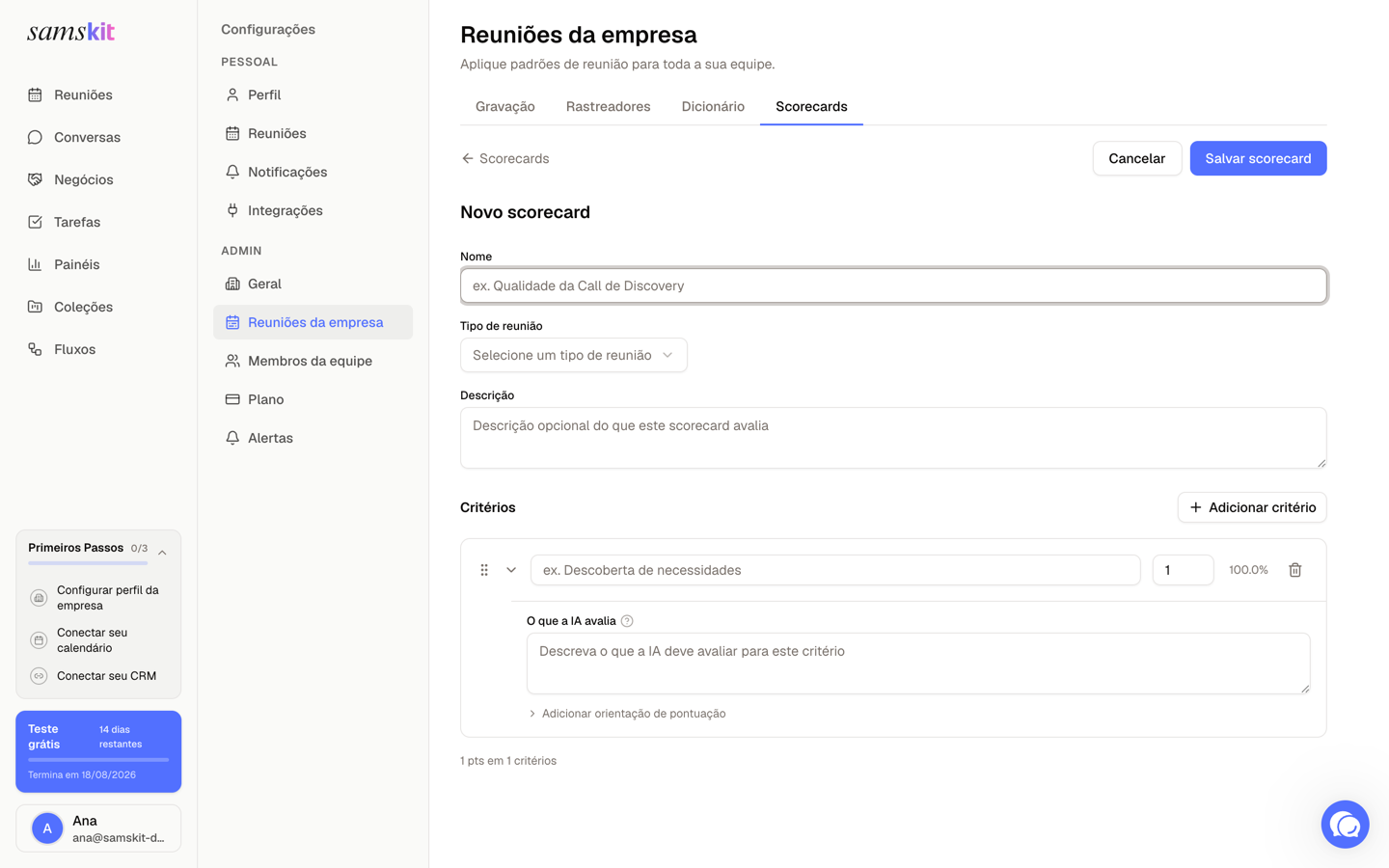Open Reuniões in main sidebar
Screen dimensions: 1389x868
tap(98, 95)
